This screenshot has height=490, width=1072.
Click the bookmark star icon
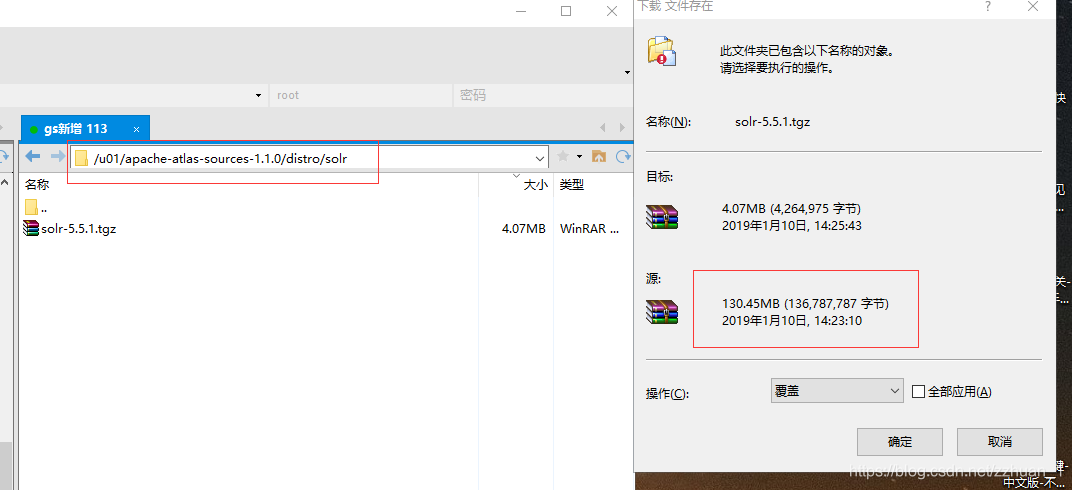pyautogui.click(x=563, y=156)
